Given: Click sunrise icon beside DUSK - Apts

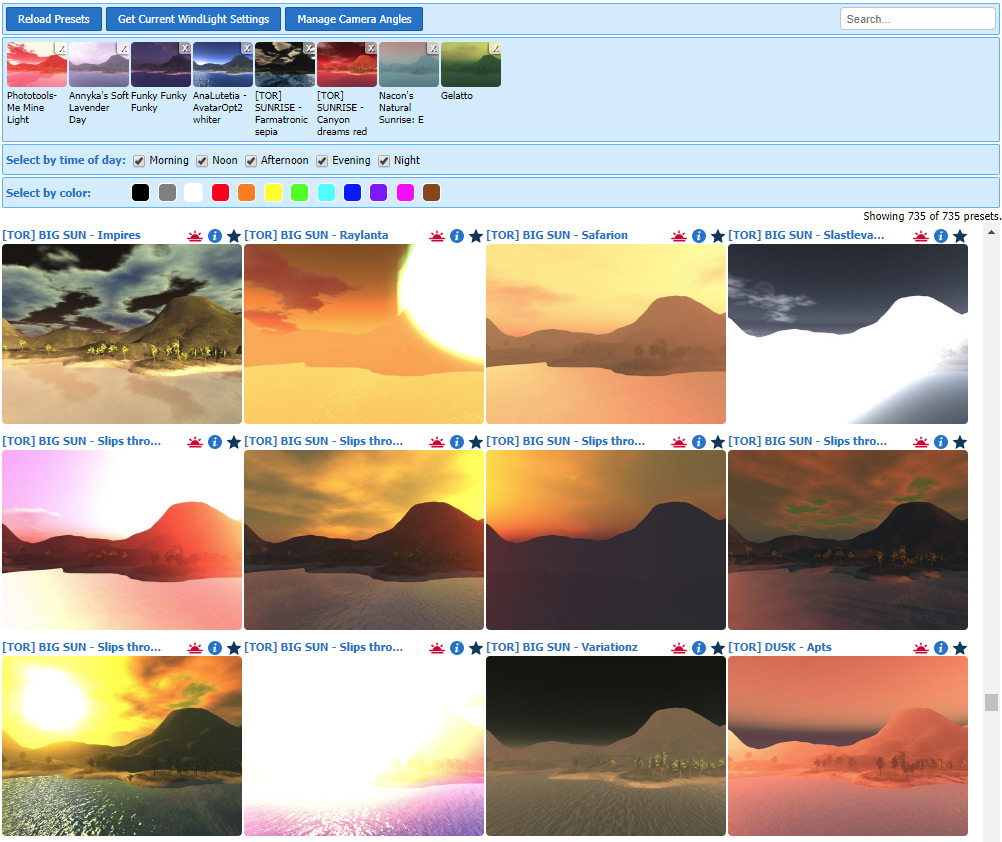Looking at the screenshot, I should pos(921,648).
